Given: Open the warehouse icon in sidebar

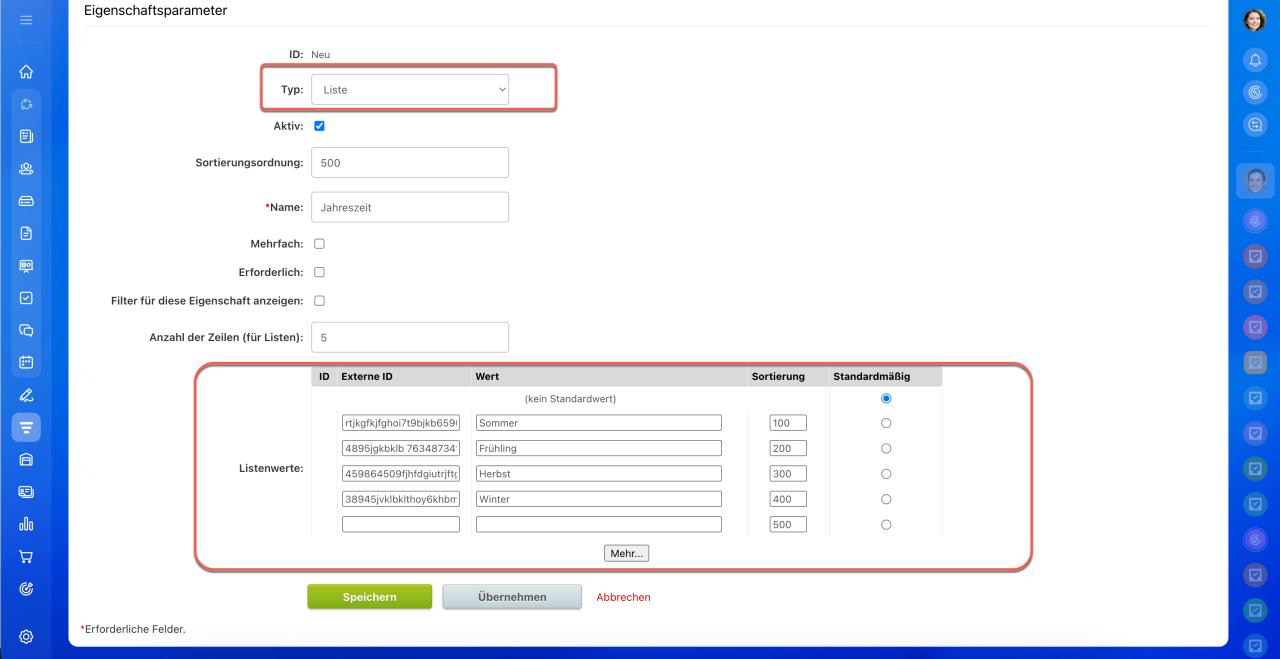Looking at the screenshot, I should (26, 459).
